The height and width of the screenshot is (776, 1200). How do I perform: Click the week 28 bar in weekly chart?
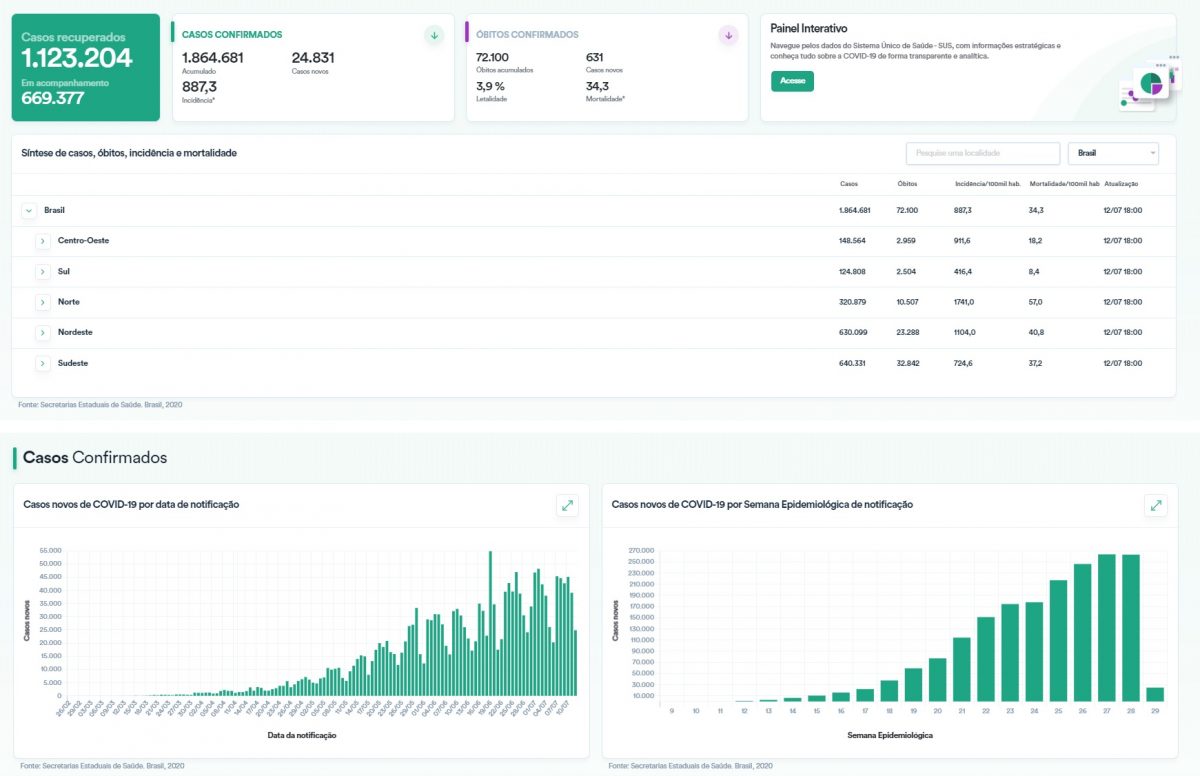pyautogui.click(x=1131, y=628)
